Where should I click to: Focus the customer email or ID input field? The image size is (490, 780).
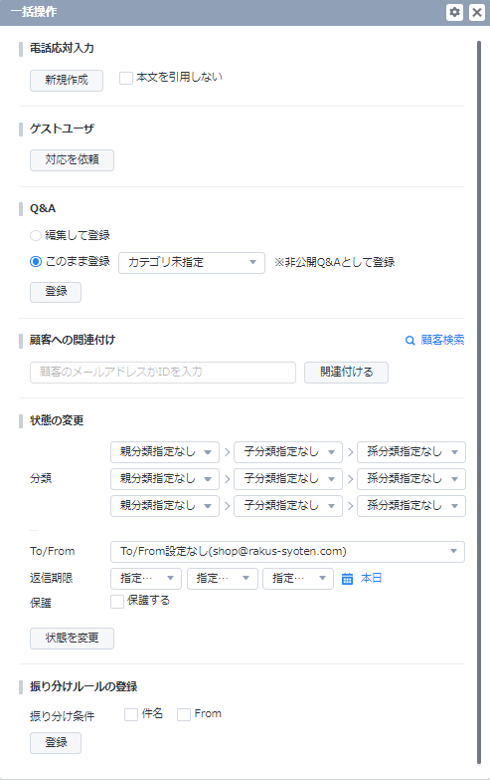click(163, 373)
